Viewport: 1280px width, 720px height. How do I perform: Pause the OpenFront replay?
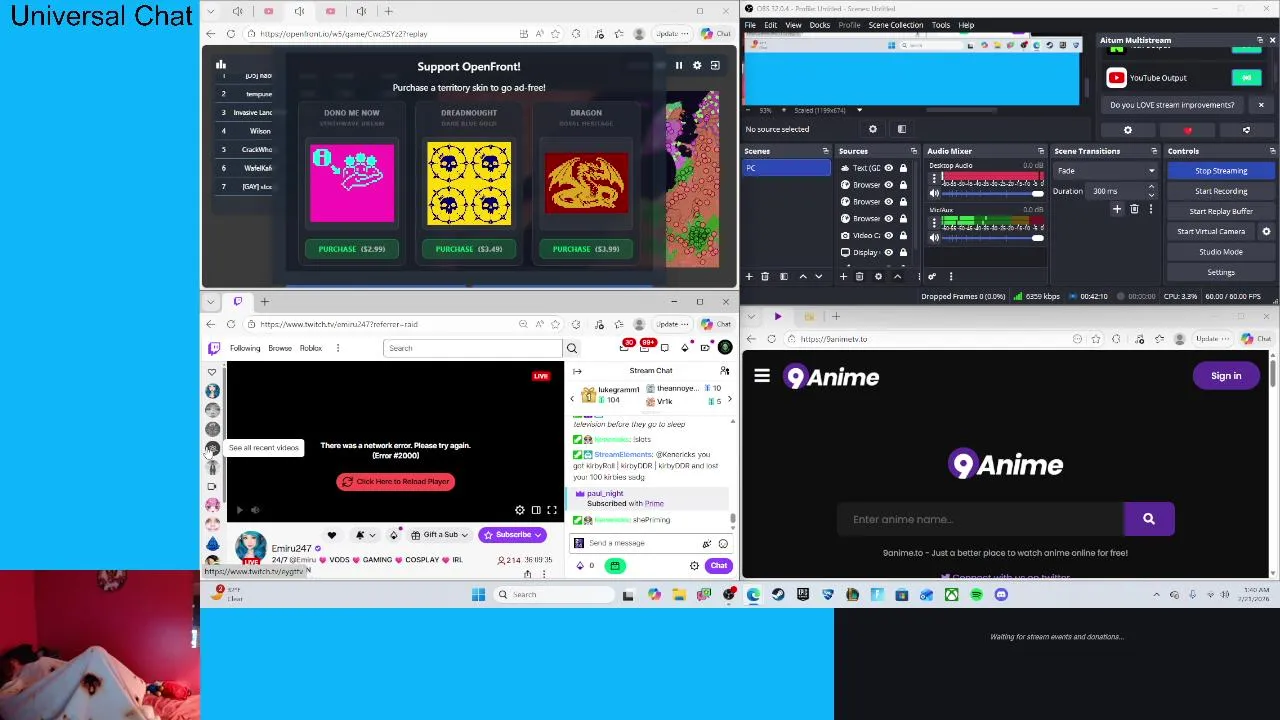679,65
